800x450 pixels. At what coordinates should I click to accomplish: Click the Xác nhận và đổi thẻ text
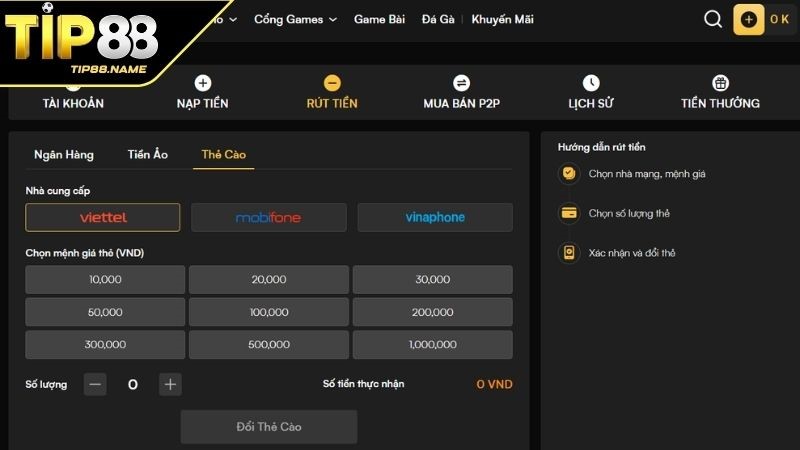tap(632, 253)
